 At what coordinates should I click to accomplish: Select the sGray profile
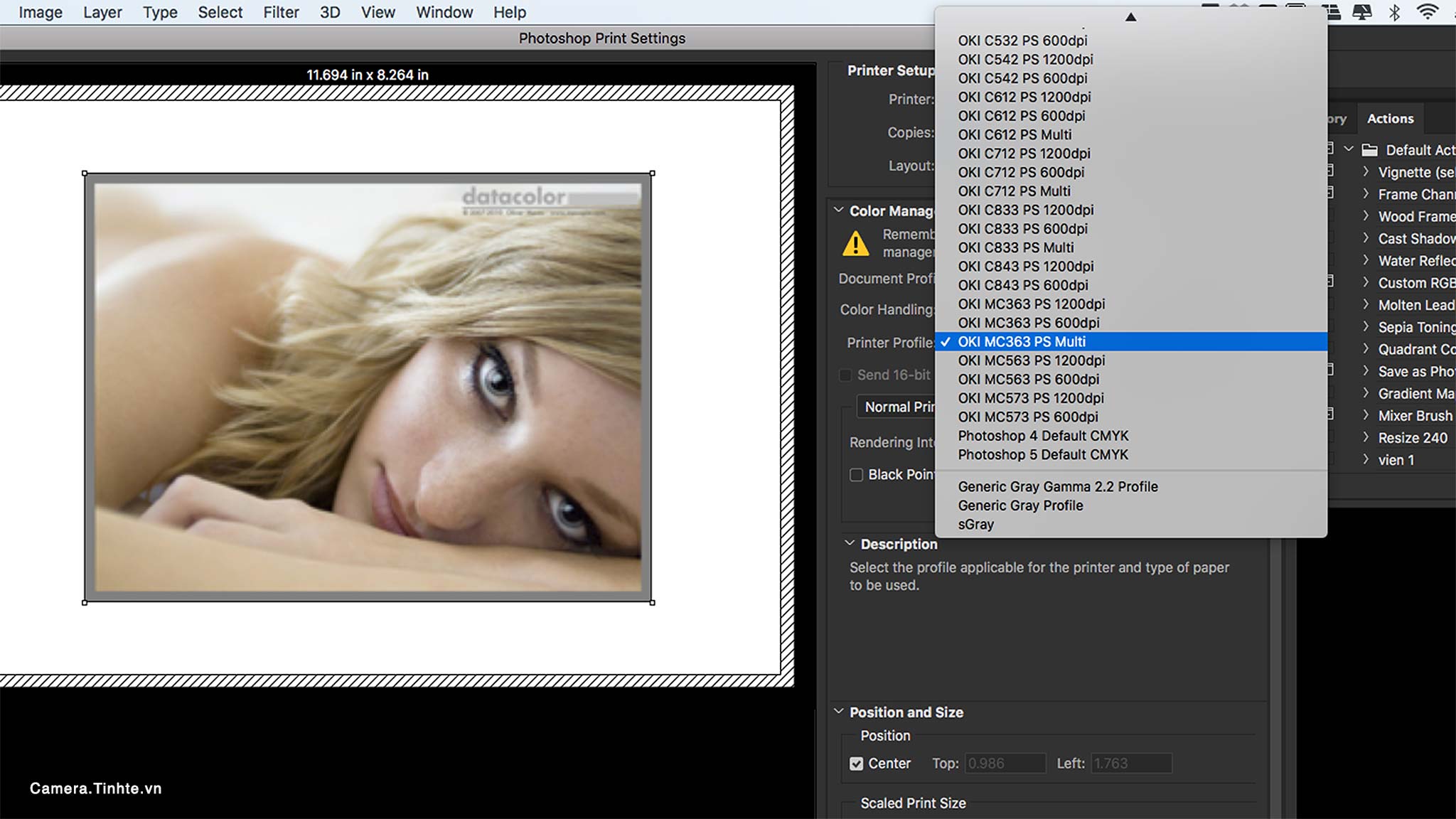[1131, 525]
